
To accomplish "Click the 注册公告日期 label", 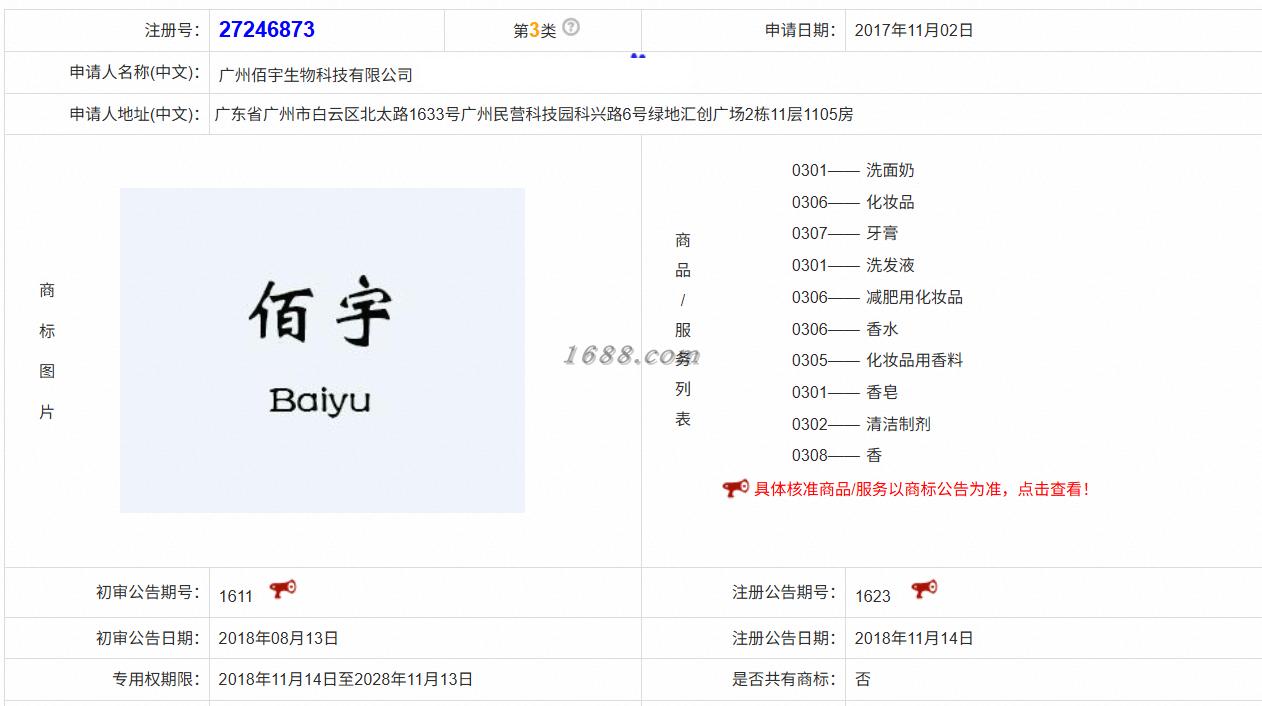I will coord(784,638).
